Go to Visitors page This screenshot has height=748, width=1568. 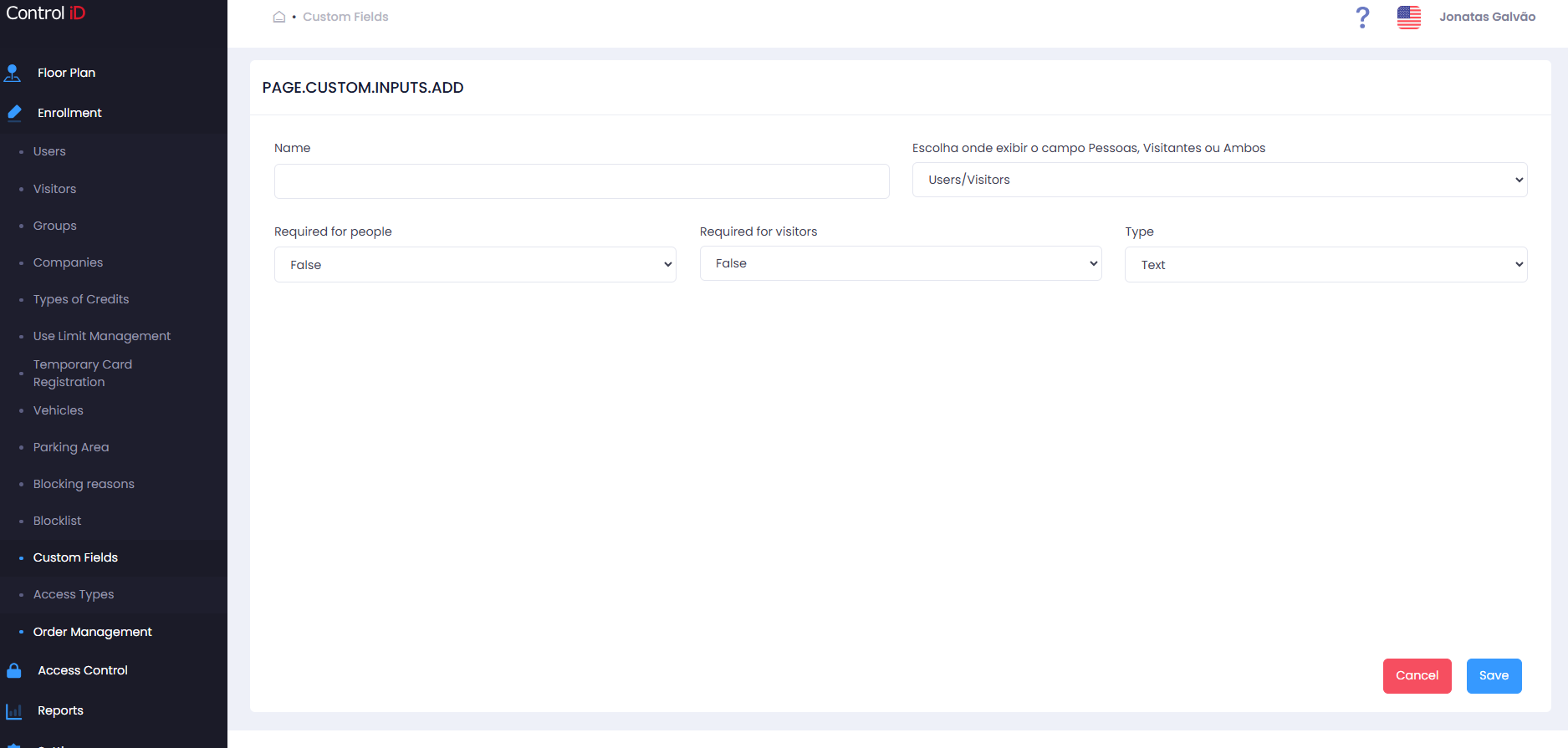pyautogui.click(x=54, y=189)
